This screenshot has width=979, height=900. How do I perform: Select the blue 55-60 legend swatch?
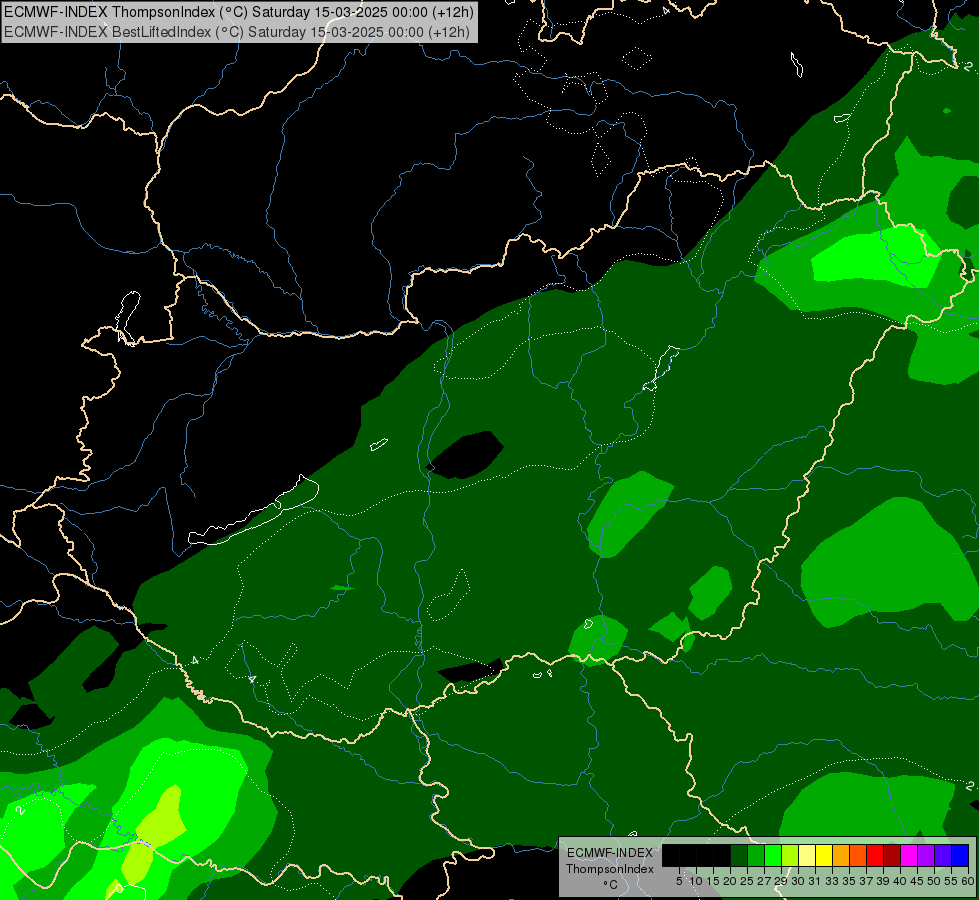tap(960, 855)
